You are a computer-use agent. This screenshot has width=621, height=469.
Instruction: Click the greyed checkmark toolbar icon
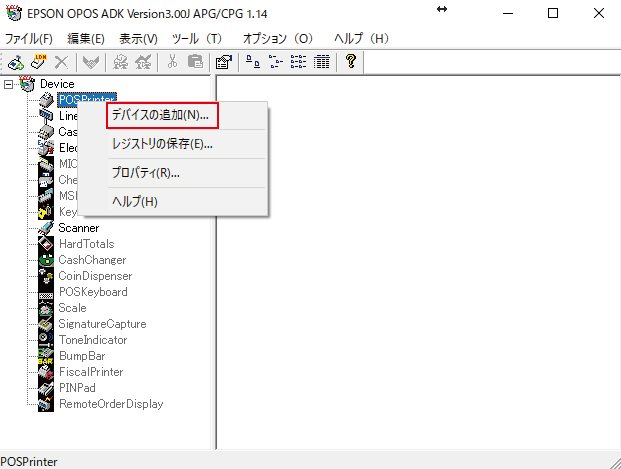pyautogui.click(x=91, y=62)
